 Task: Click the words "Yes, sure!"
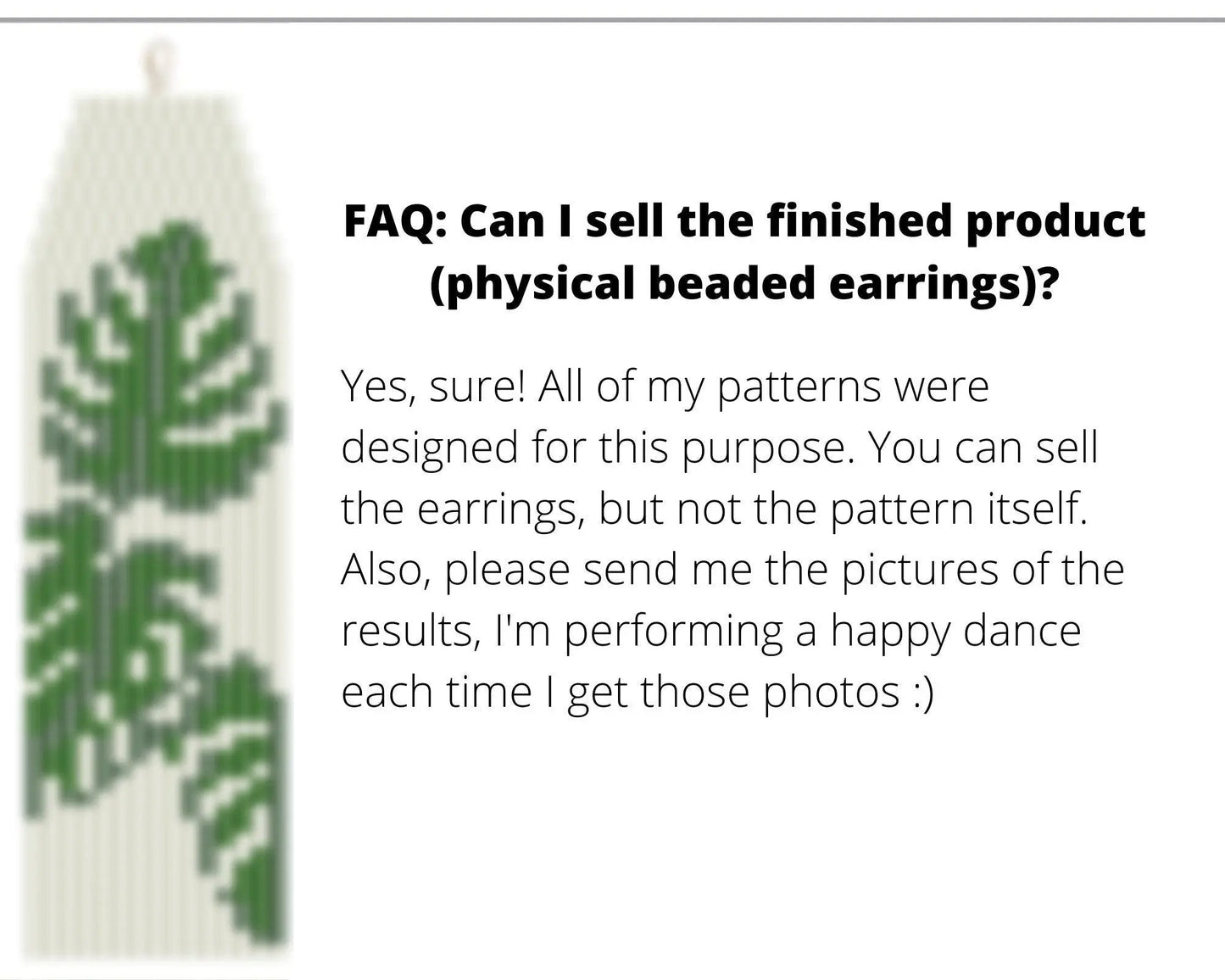[x=432, y=387]
